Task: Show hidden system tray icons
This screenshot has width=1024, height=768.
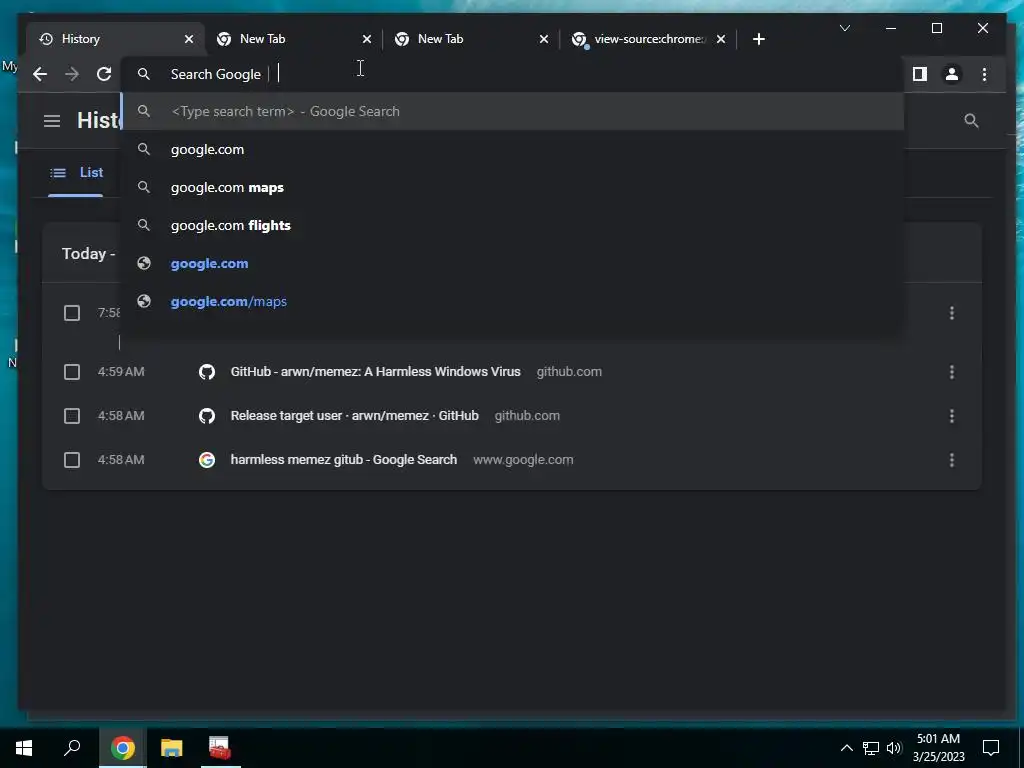Action: [x=846, y=748]
